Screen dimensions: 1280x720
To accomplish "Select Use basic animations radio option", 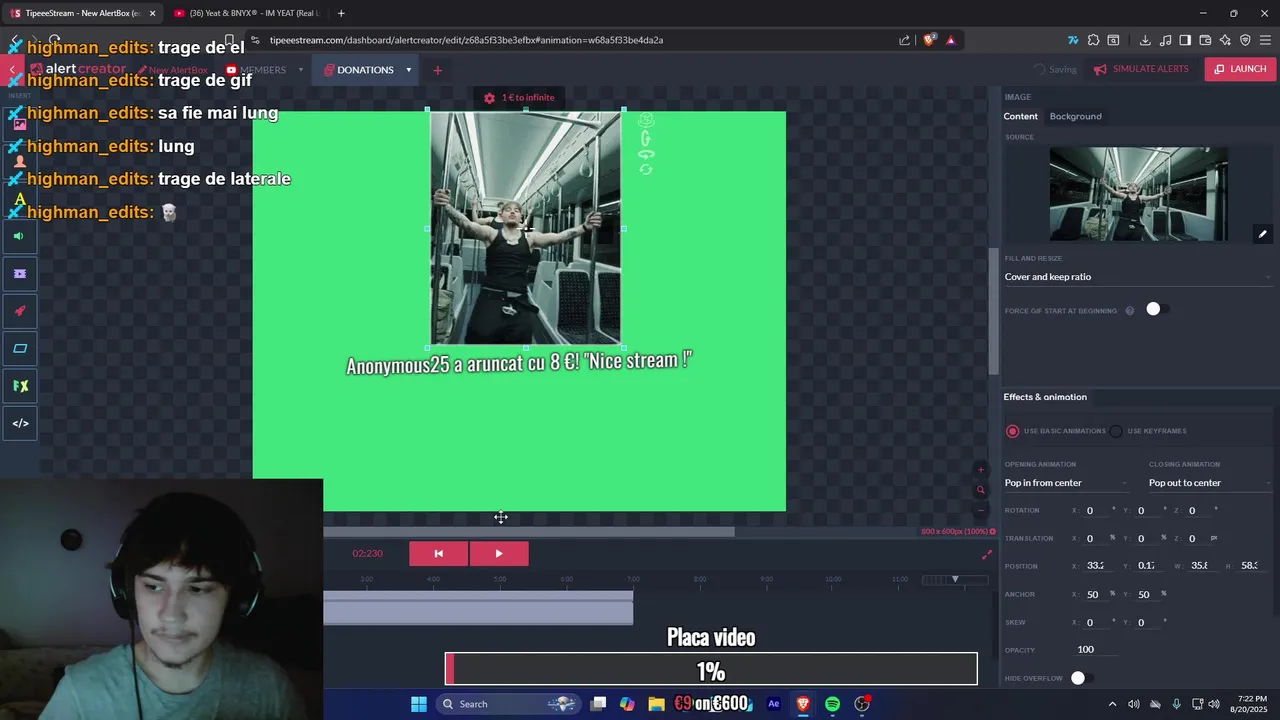I will click(1013, 431).
